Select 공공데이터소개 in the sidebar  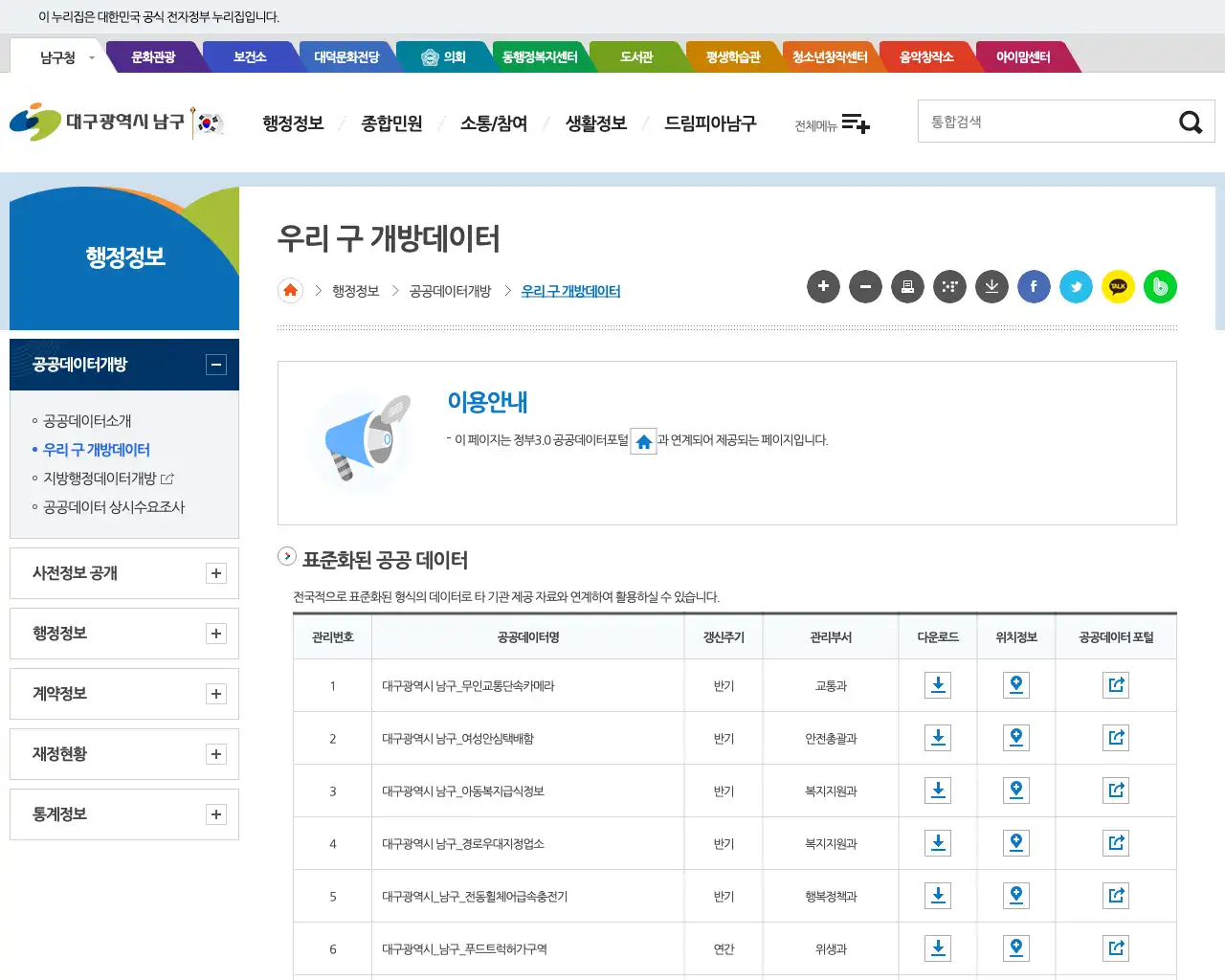[x=88, y=420]
